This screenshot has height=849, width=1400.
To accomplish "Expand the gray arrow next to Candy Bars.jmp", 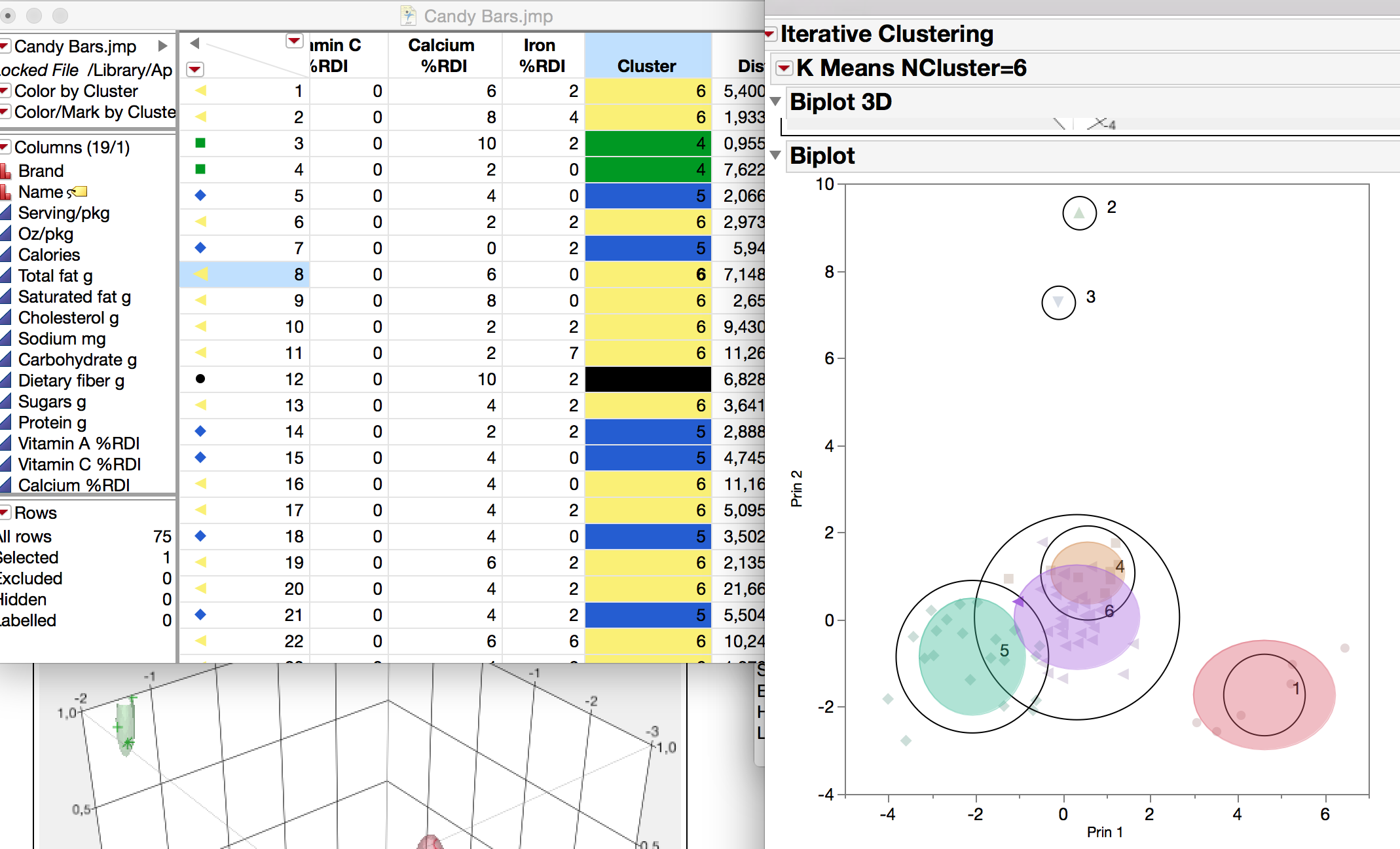I will coord(161,46).
